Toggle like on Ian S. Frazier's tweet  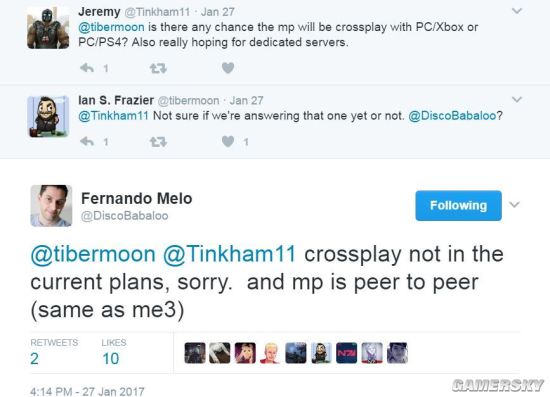tap(228, 142)
